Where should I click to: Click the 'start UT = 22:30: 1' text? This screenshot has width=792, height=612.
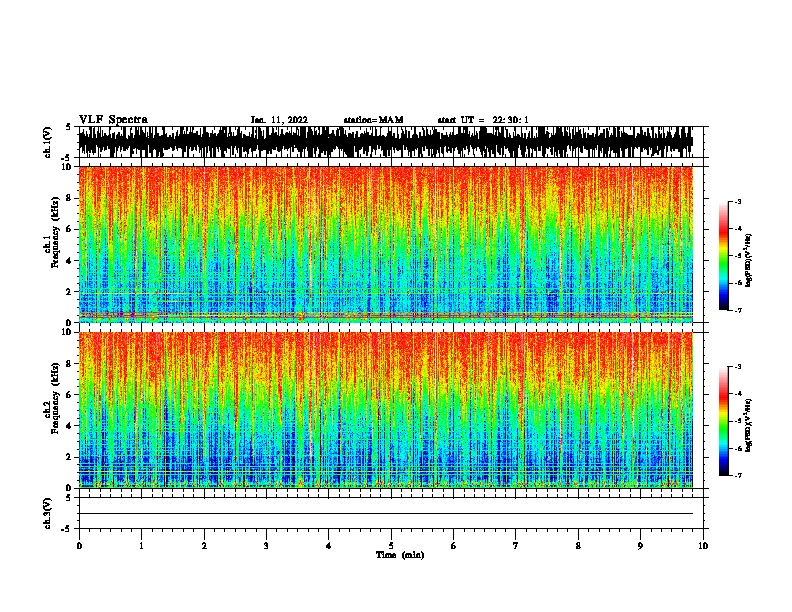tap(483, 120)
